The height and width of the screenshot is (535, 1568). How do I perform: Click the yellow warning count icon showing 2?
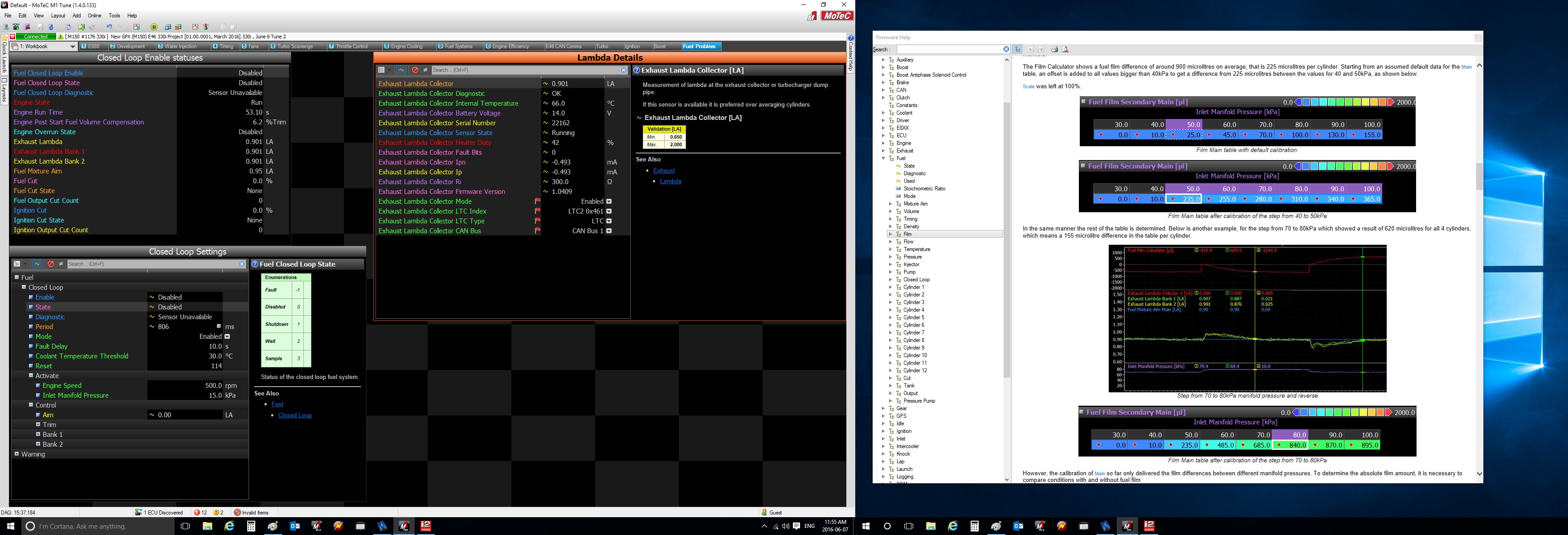click(216, 512)
